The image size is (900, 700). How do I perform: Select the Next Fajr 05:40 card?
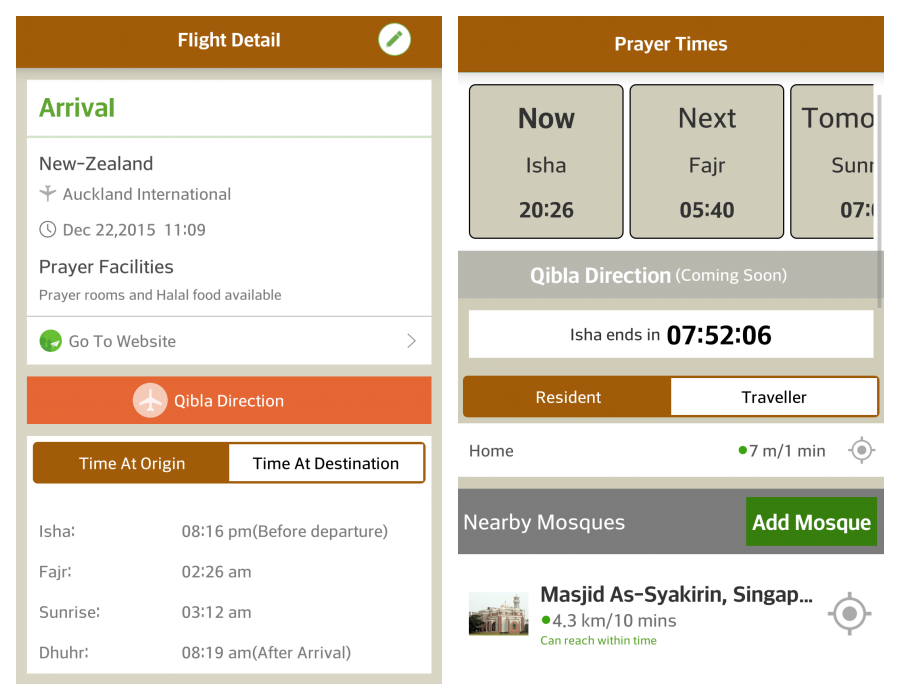pos(707,162)
